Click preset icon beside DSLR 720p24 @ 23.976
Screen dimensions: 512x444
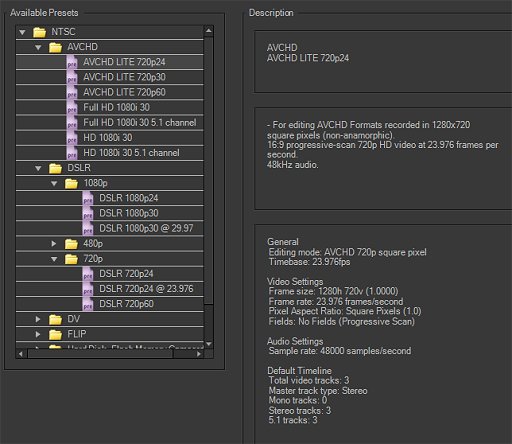pyautogui.click(x=88, y=289)
